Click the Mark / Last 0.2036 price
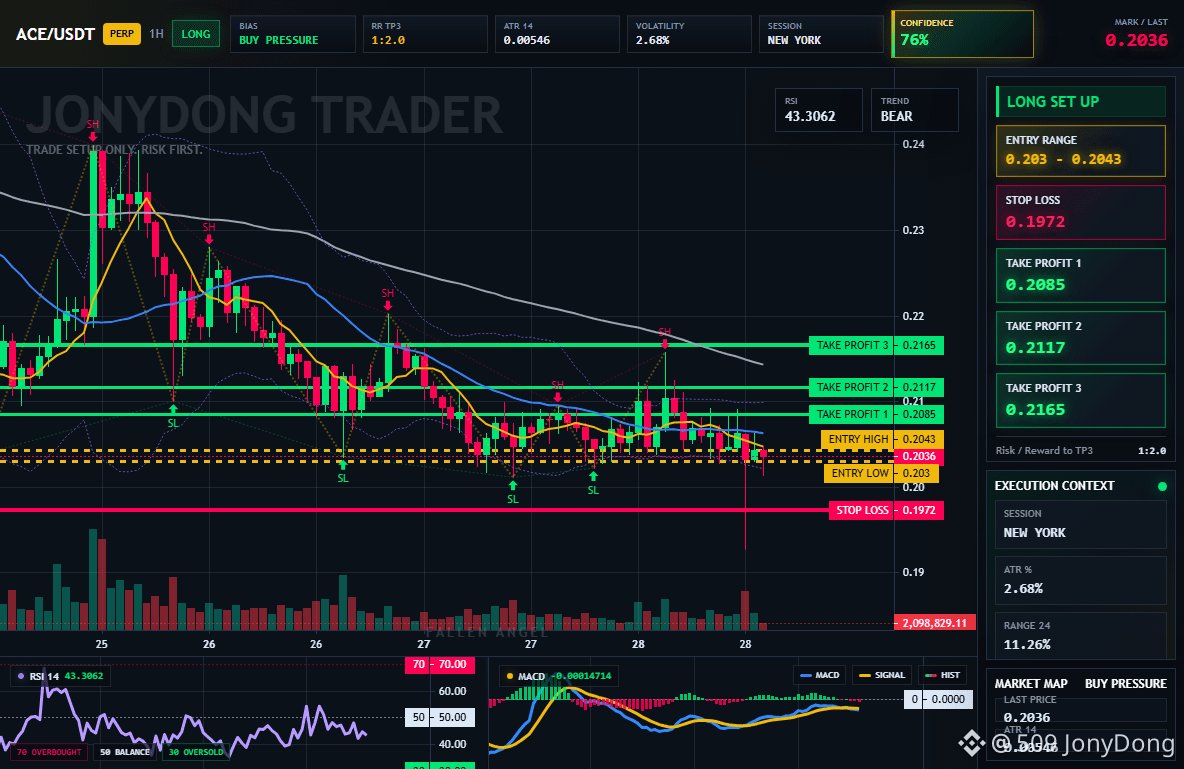This screenshot has width=1184, height=769. pyautogui.click(x=1136, y=41)
